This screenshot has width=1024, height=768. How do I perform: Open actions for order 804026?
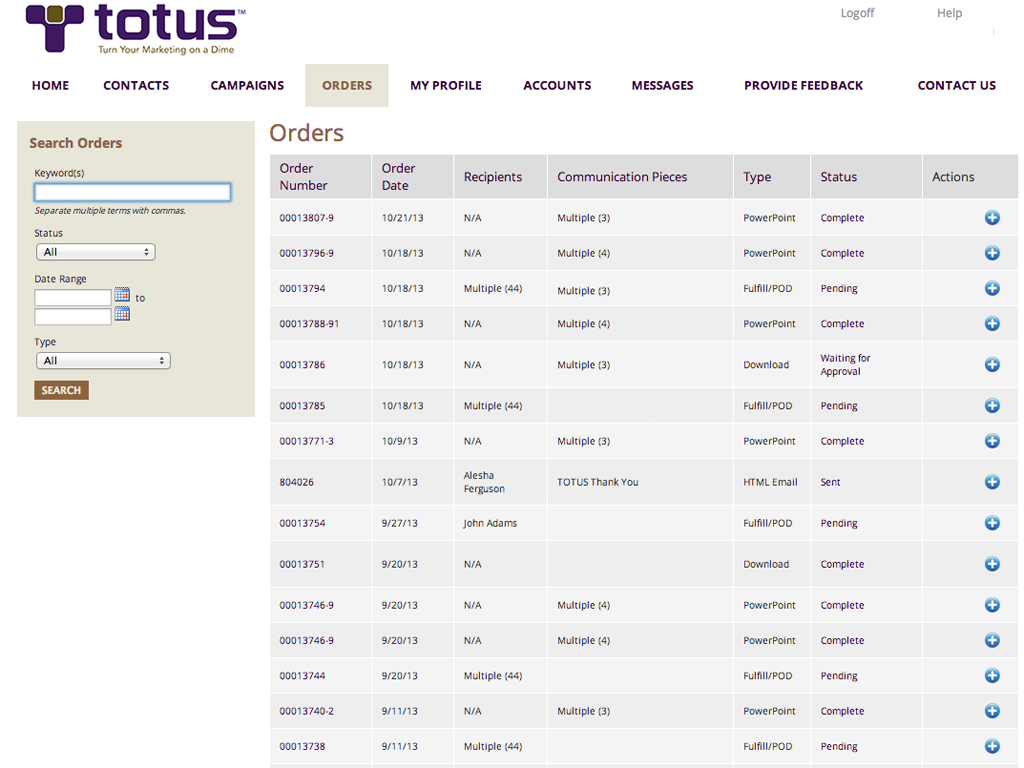click(992, 482)
